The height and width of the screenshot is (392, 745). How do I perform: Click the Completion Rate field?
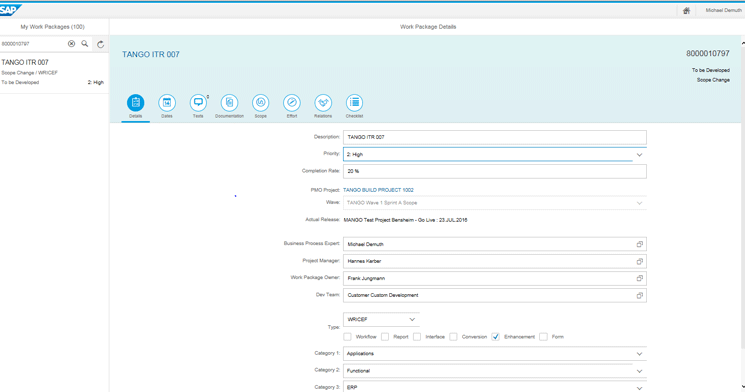[495, 172]
